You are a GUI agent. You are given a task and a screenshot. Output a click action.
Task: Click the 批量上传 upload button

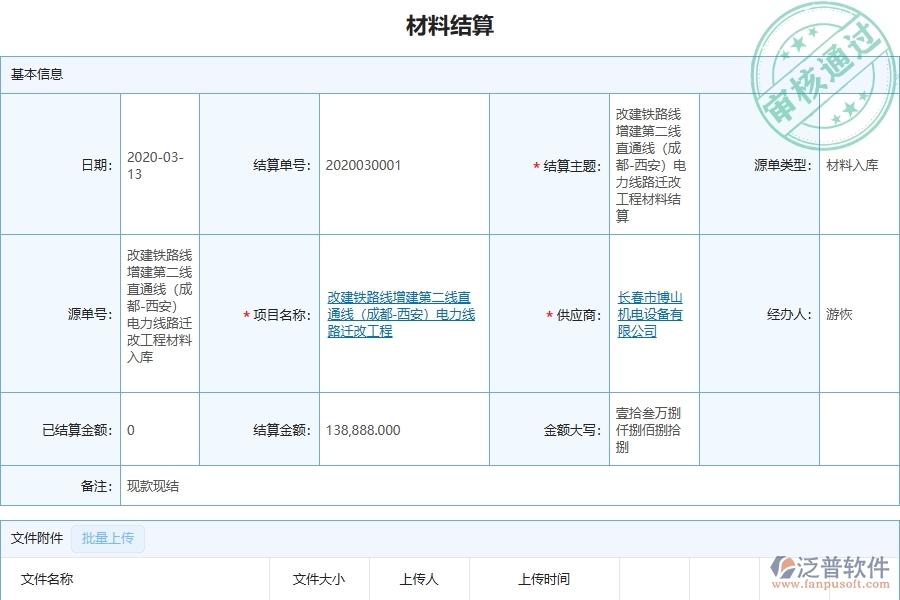pyautogui.click(x=107, y=539)
